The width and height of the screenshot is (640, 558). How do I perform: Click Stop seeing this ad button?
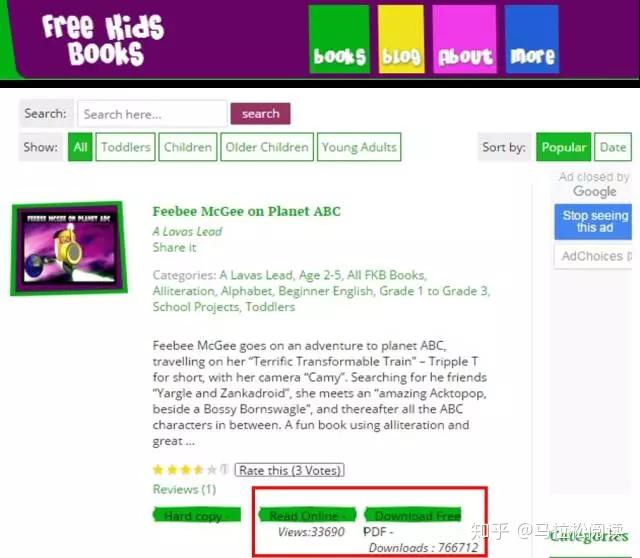click(594, 222)
